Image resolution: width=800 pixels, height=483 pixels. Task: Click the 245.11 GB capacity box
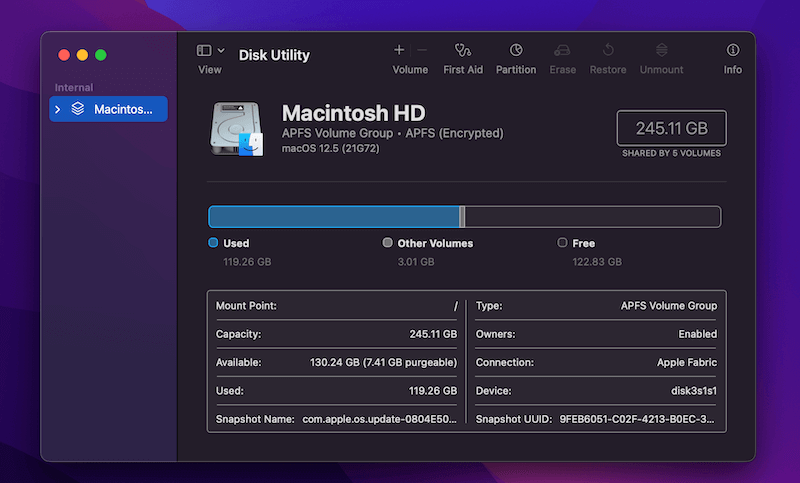click(671, 128)
